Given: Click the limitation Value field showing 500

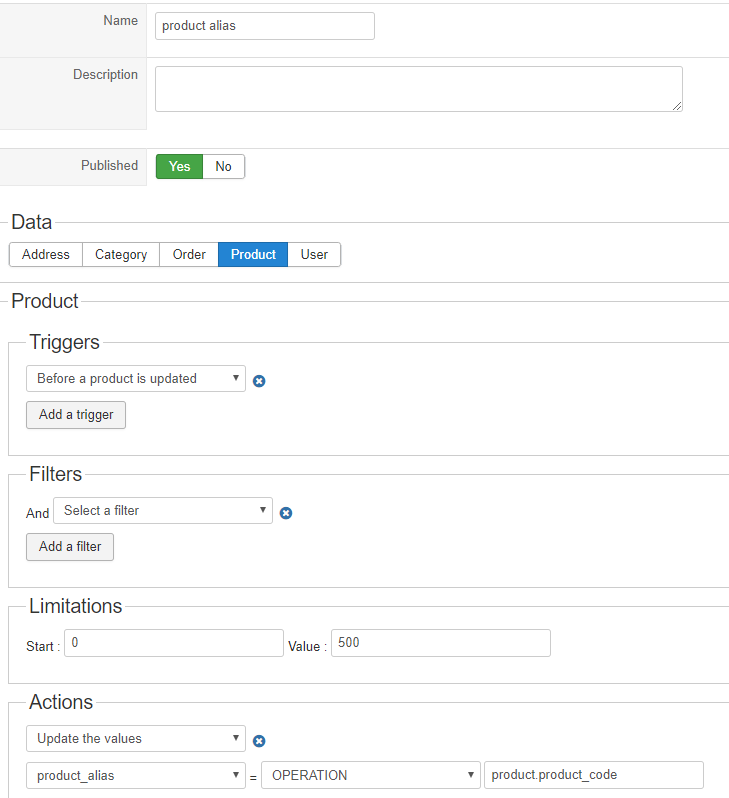Looking at the screenshot, I should coord(440,643).
